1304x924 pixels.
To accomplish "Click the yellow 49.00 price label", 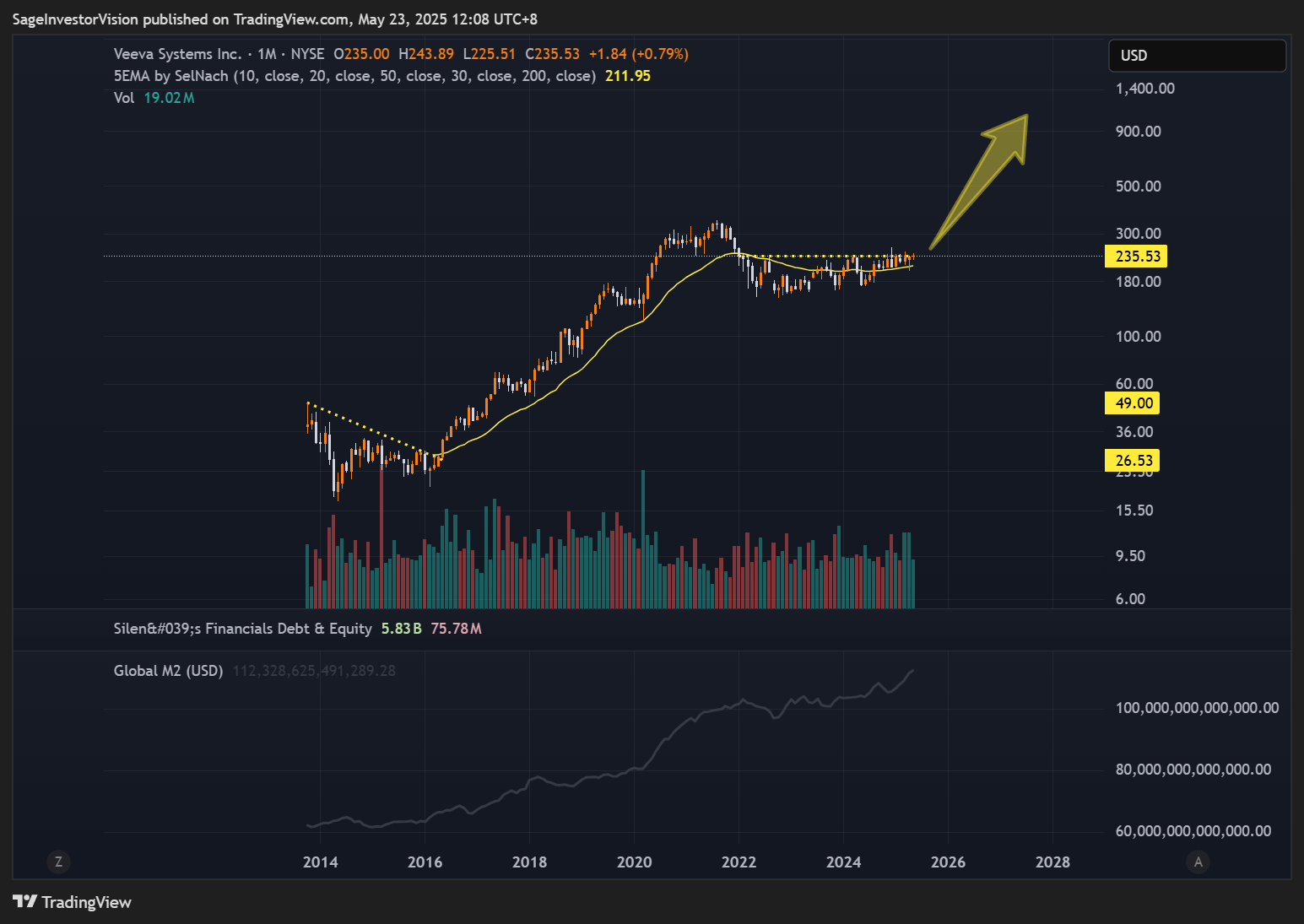I will pyautogui.click(x=1133, y=403).
